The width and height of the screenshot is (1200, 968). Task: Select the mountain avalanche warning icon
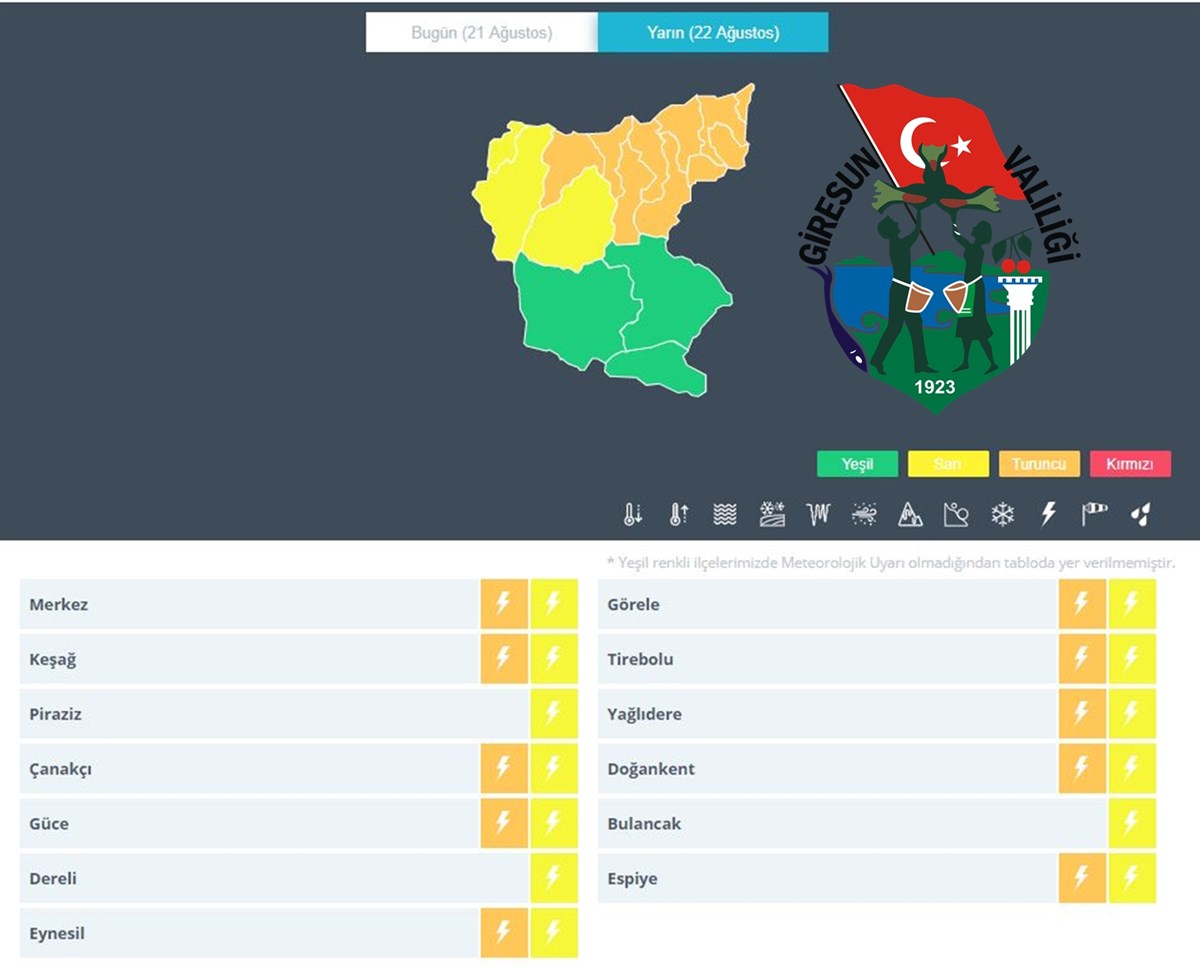coord(910,514)
